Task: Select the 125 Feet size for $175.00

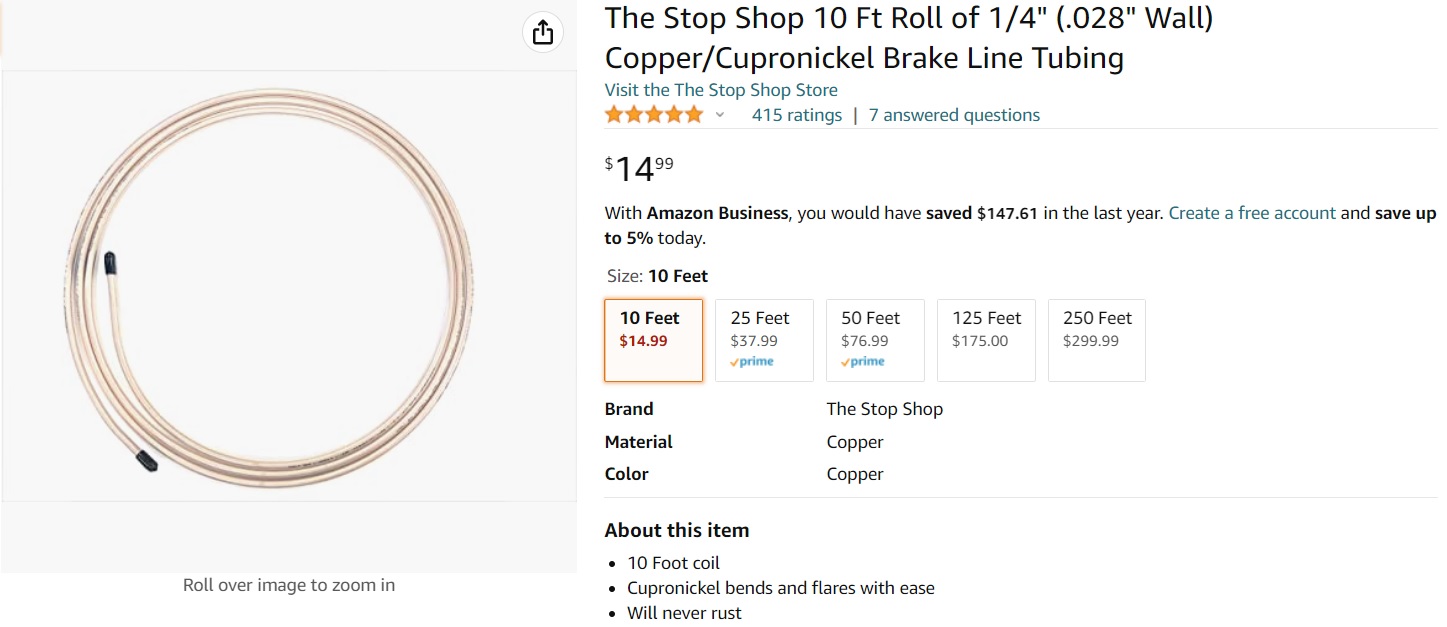Action: (986, 340)
